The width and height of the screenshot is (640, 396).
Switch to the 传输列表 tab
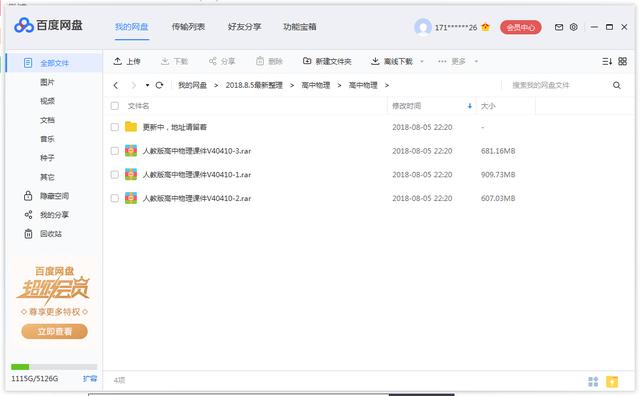point(188,27)
